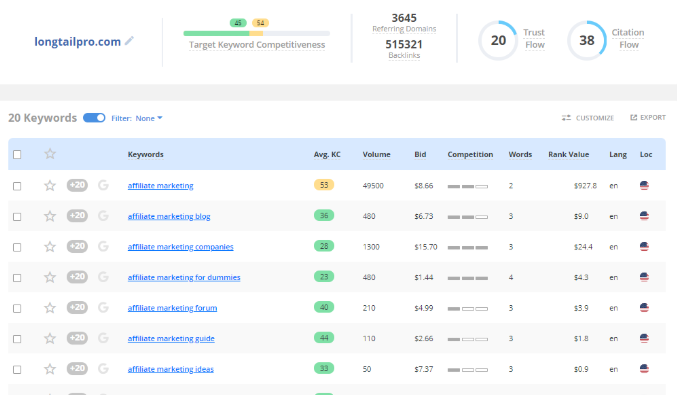This screenshot has width=677, height=395.
Task: Click the Target Keyword Competitiveness bar
Action: pyautogui.click(x=256, y=33)
